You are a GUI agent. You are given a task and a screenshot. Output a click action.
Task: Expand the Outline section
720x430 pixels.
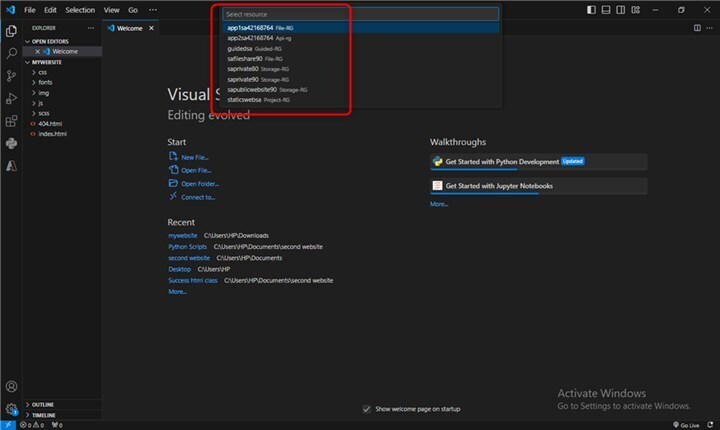(62, 405)
